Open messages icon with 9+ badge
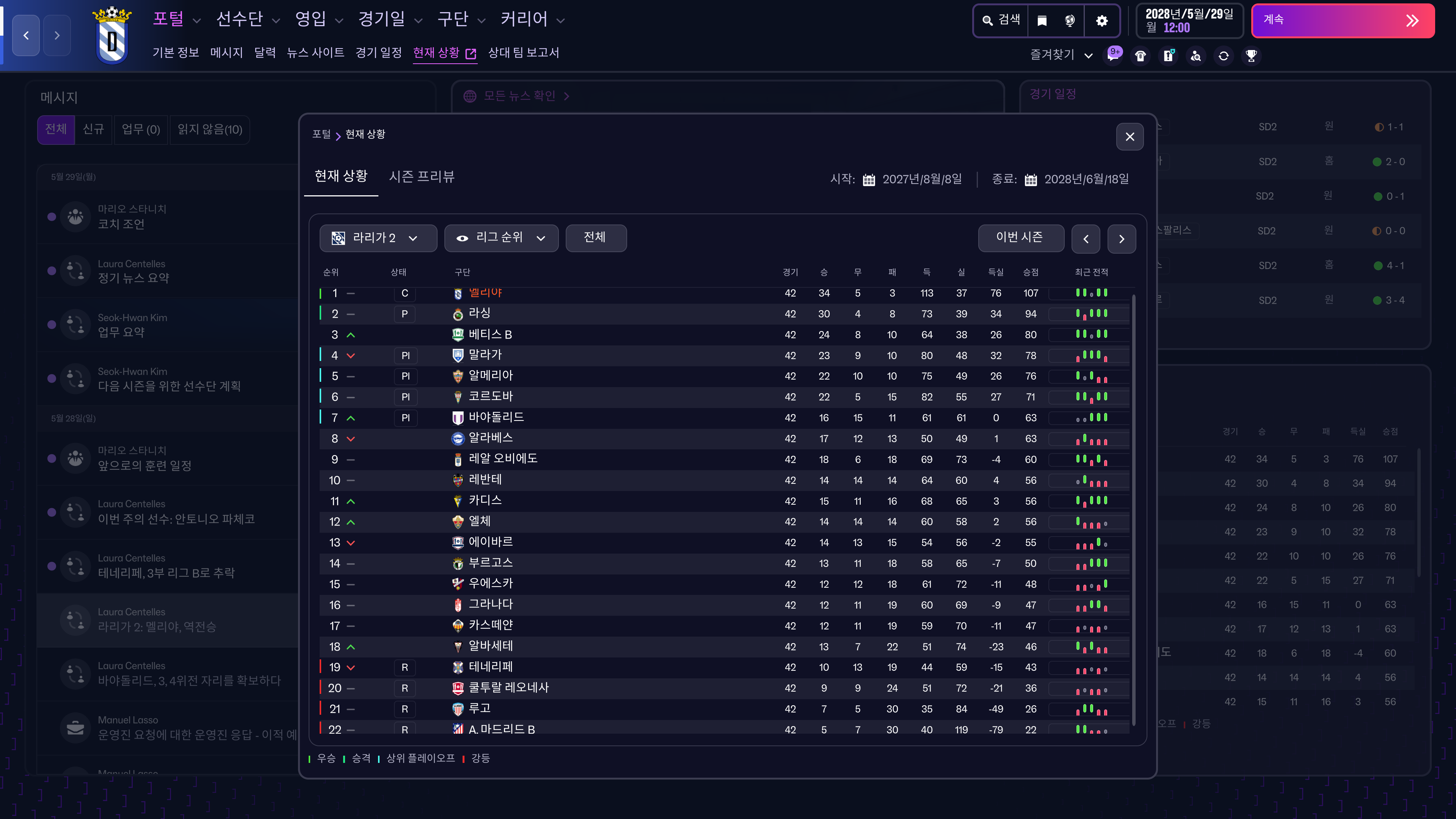Viewport: 1456px width, 819px height. [1114, 55]
